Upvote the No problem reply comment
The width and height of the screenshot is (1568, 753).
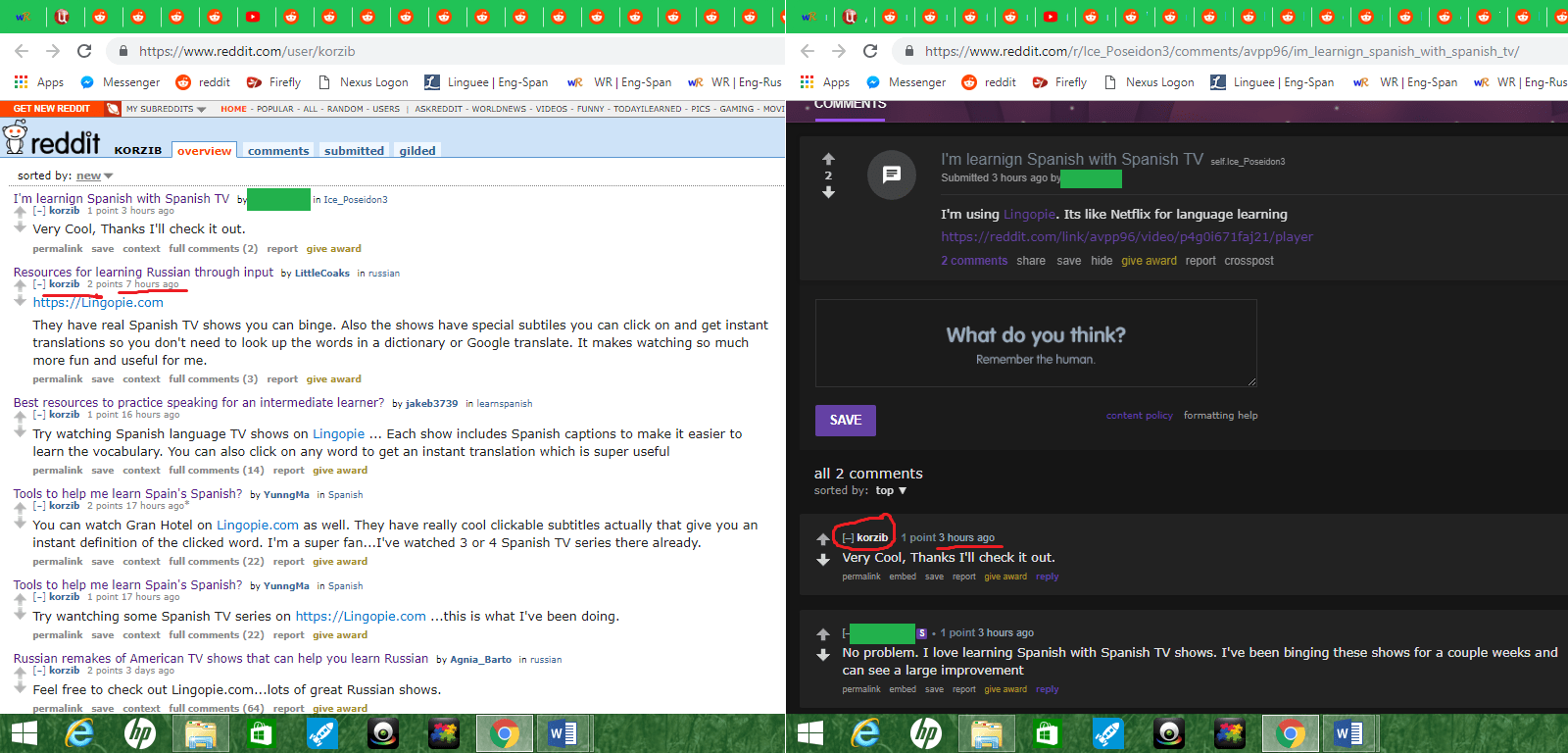tap(823, 634)
